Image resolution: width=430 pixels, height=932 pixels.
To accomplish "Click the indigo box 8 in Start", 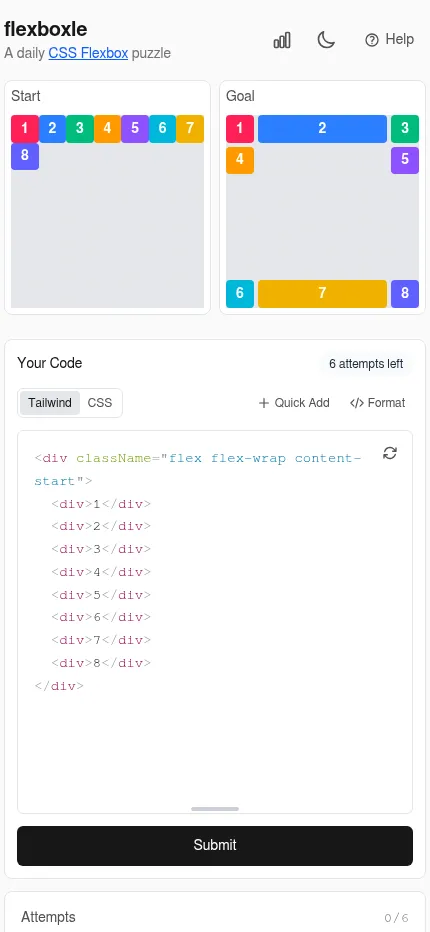I will [25, 156].
